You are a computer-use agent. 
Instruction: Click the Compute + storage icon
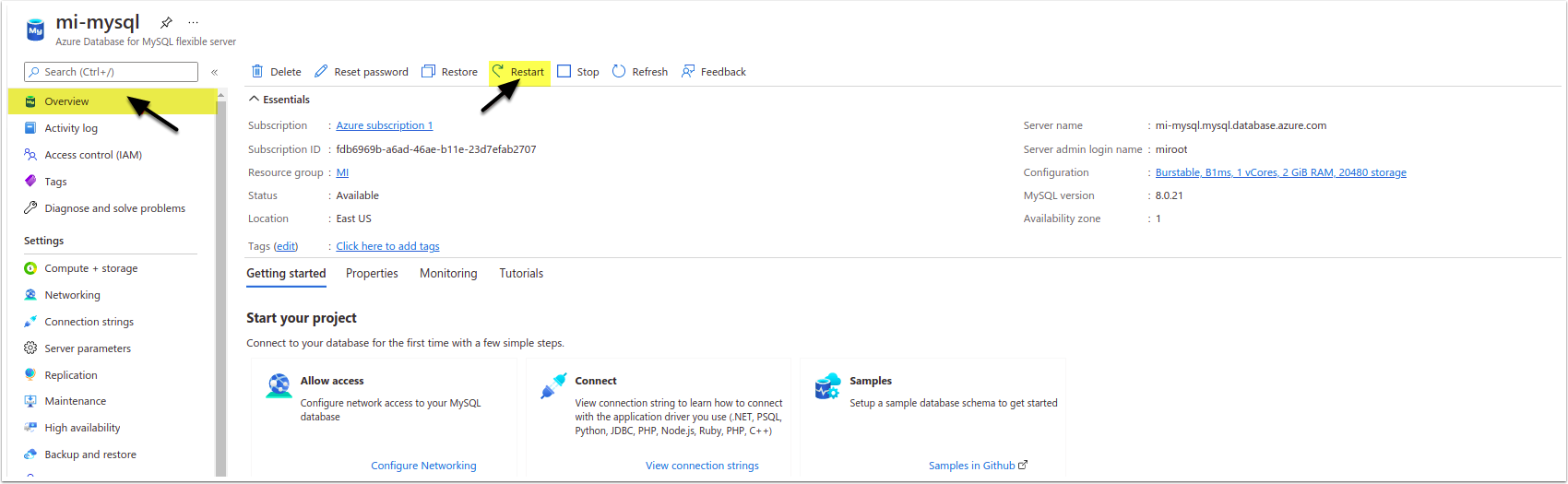pos(30,268)
